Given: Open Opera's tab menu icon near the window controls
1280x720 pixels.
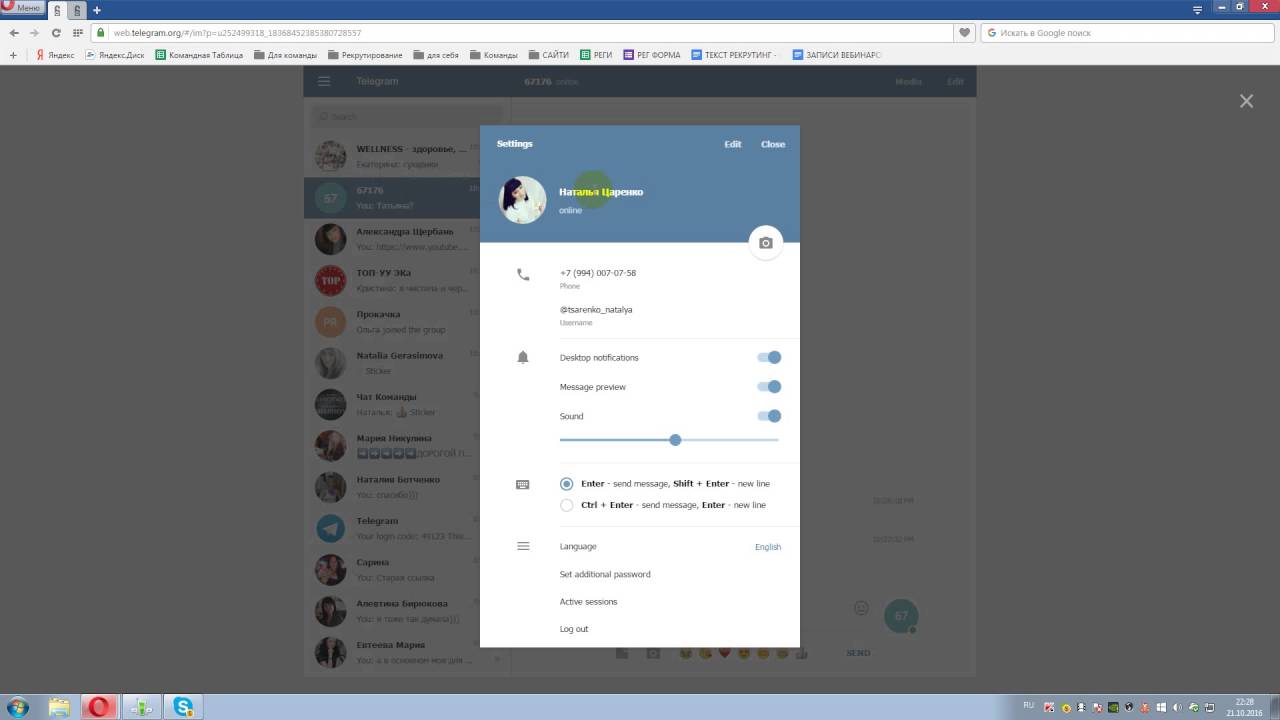Looking at the screenshot, I should tap(1198, 9).
